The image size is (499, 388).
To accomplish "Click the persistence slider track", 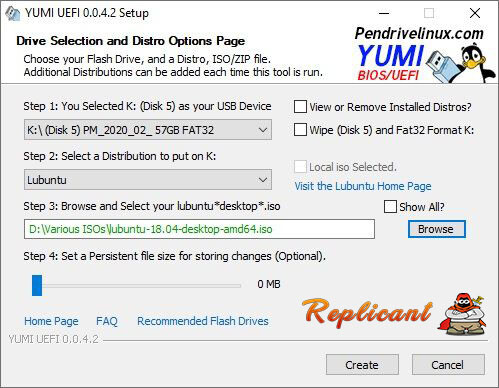I will [x=141, y=286].
